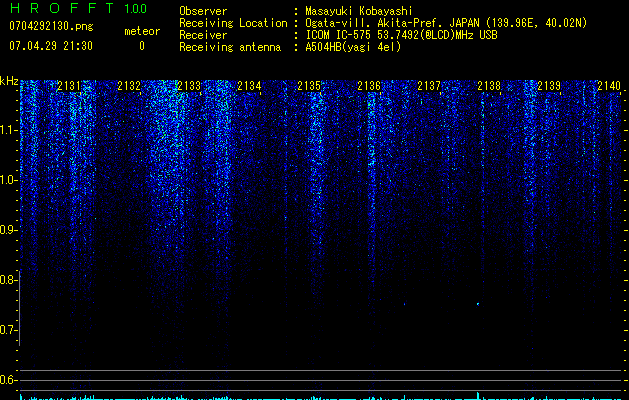629x400 pixels.
Task: Select the version number 1.0.0
Action: [x=135, y=9]
